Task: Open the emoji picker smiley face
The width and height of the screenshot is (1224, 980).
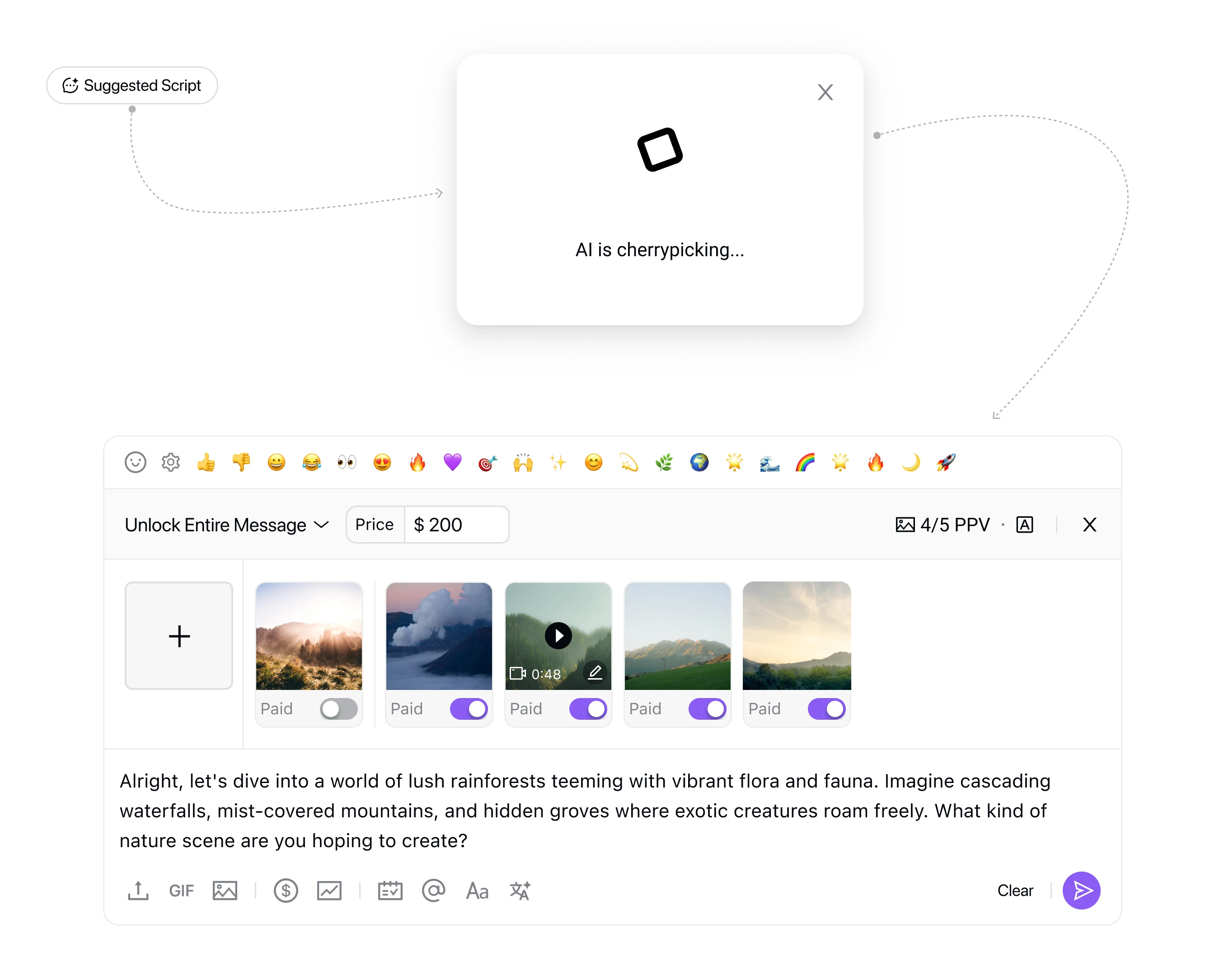Action: (135, 462)
